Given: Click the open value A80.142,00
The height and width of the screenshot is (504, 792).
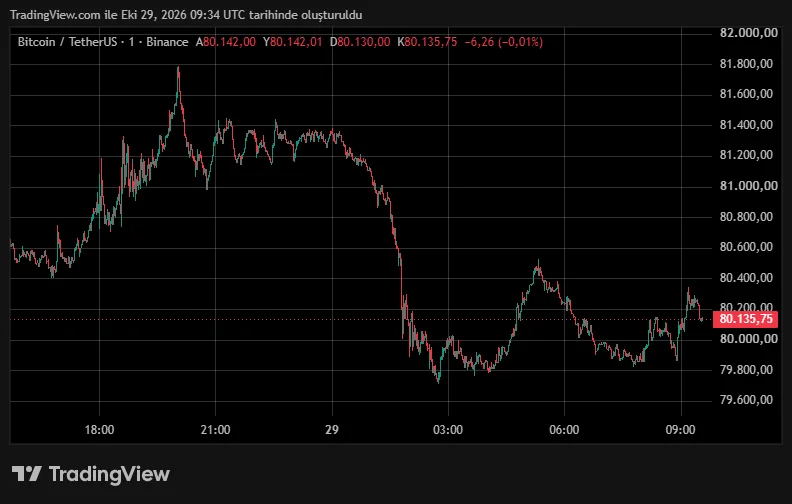Looking at the screenshot, I should click(226, 42).
